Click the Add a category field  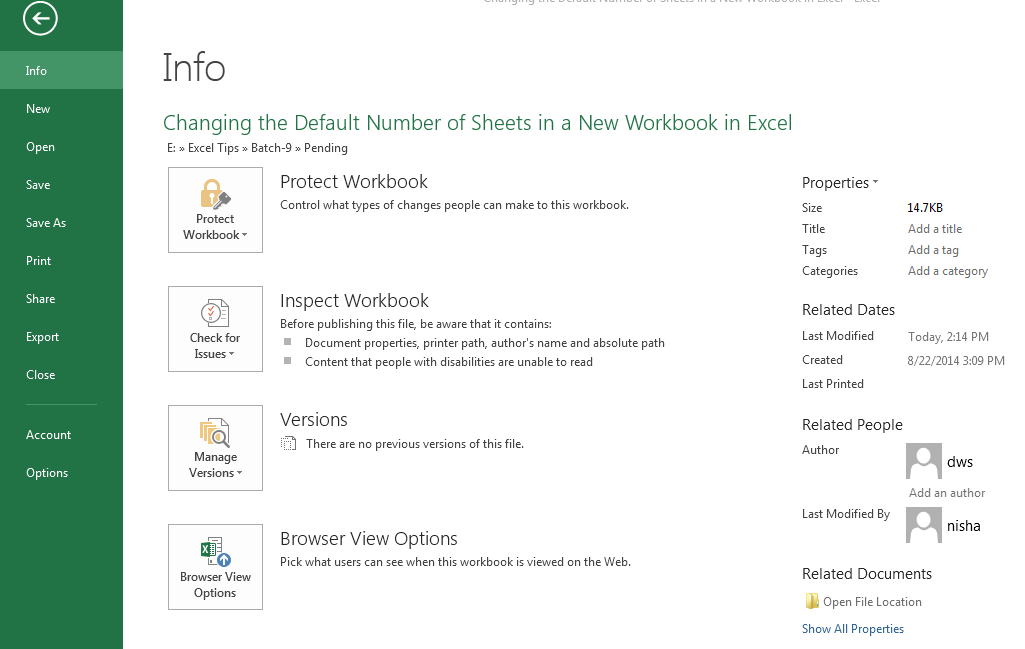tap(947, 271)
